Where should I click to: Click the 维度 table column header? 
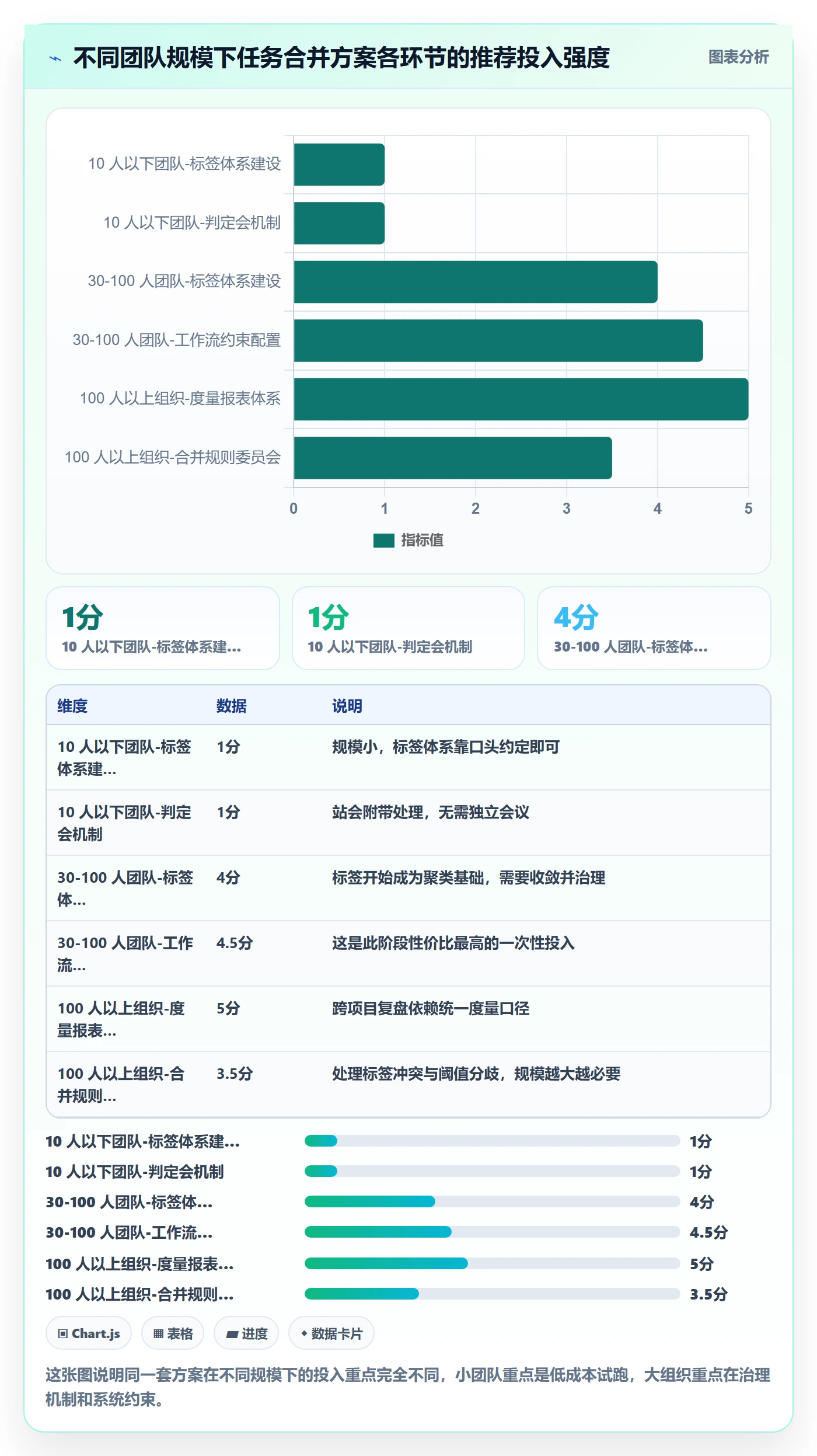pyautogui.click(x=72, y=706)
